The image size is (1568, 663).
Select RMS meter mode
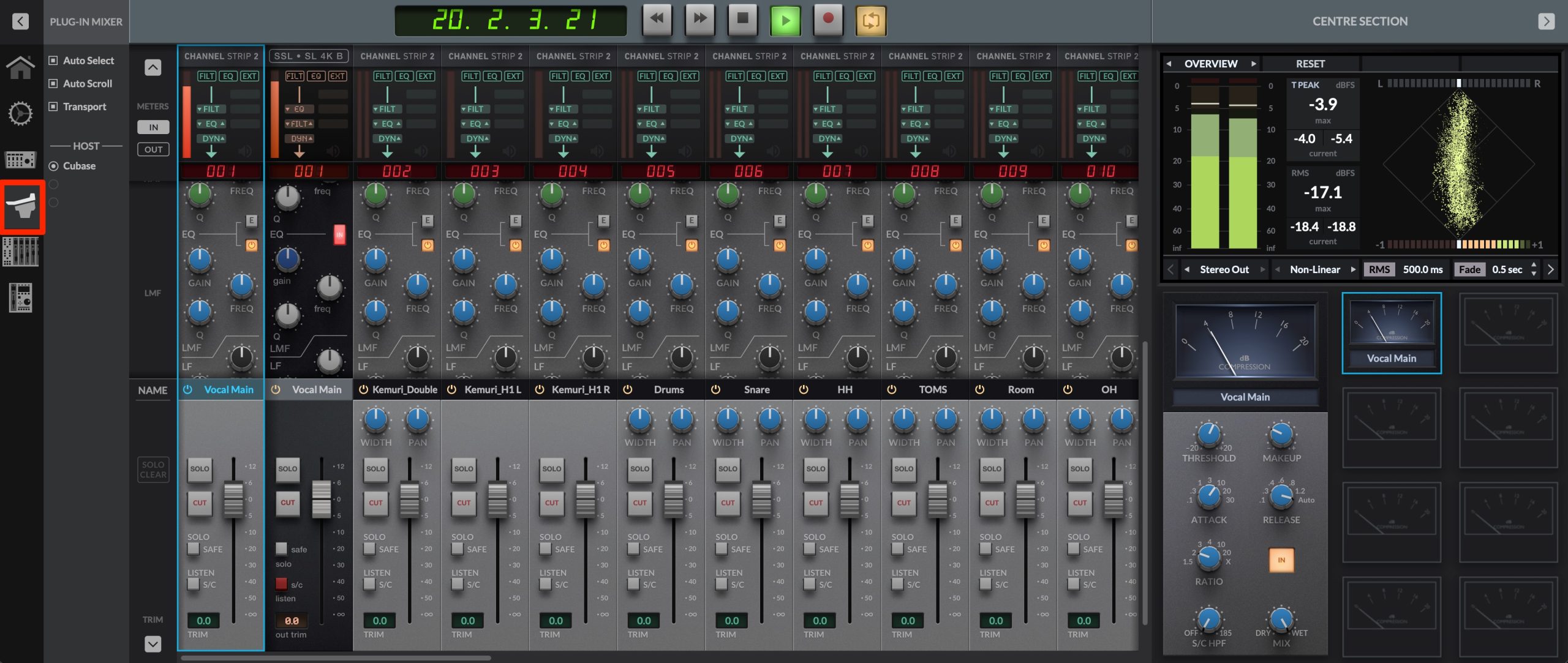(1379, 269)
